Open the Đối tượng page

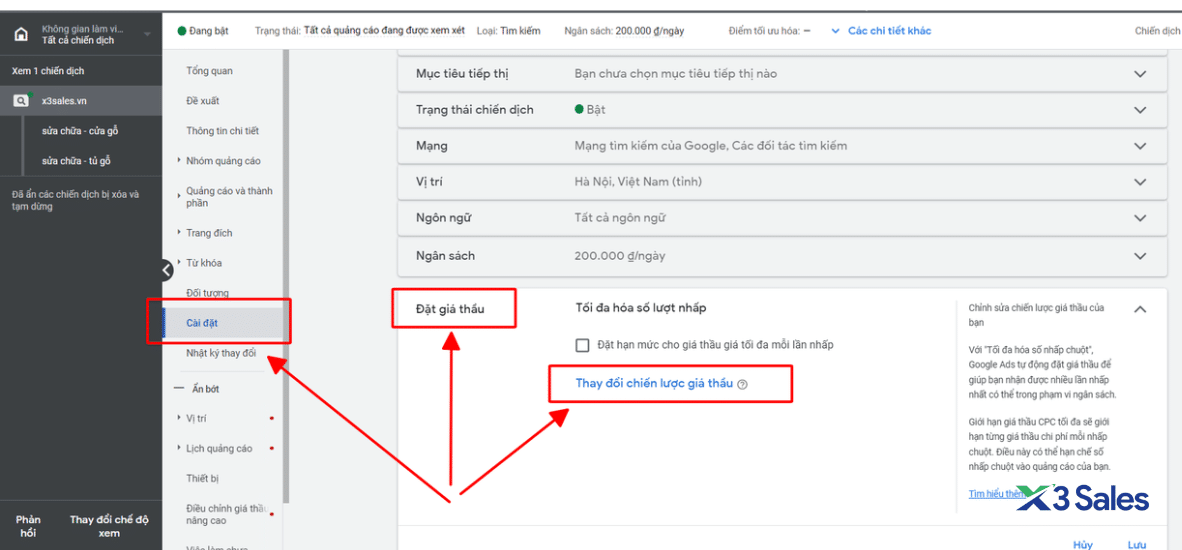[x=207, y=293]
